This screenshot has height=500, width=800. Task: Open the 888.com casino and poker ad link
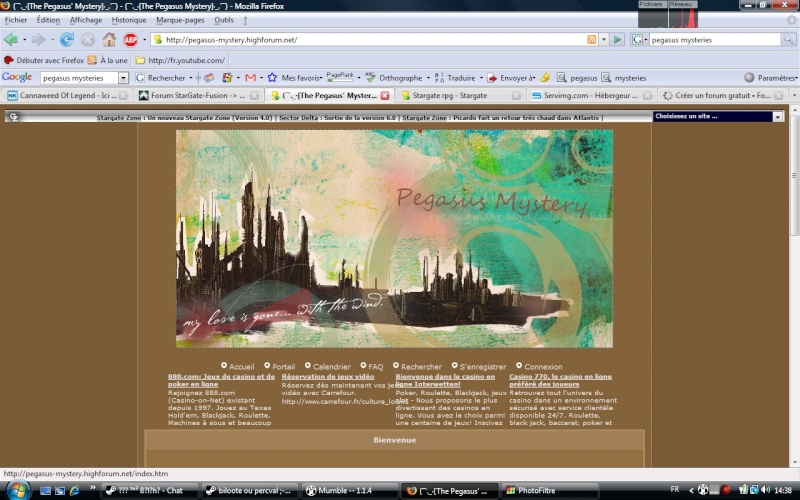221,380
